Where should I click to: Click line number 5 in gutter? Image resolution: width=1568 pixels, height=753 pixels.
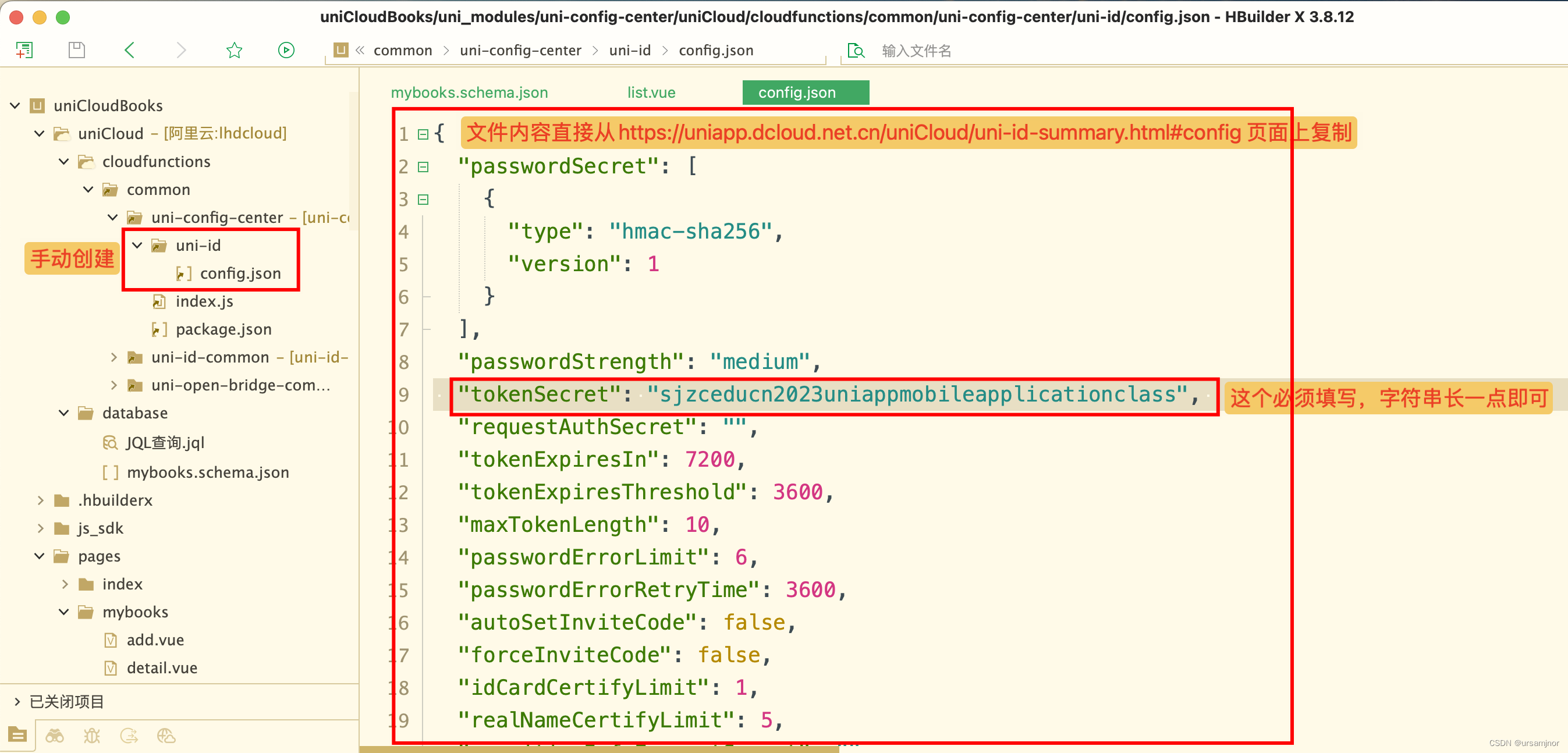pos(403,264)
